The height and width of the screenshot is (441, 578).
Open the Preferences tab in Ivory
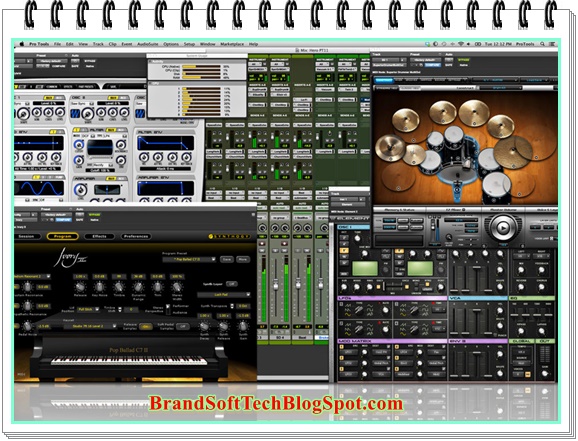[136, 236]
